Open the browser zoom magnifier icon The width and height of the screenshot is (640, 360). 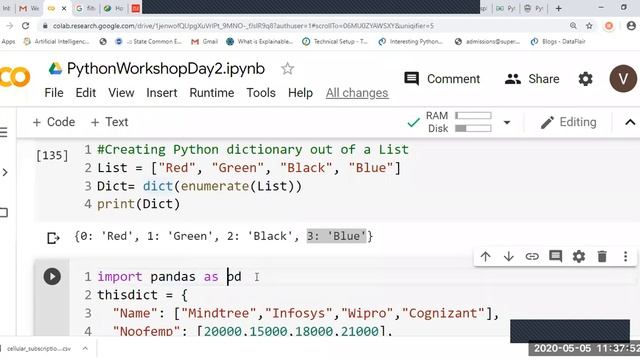573,26
